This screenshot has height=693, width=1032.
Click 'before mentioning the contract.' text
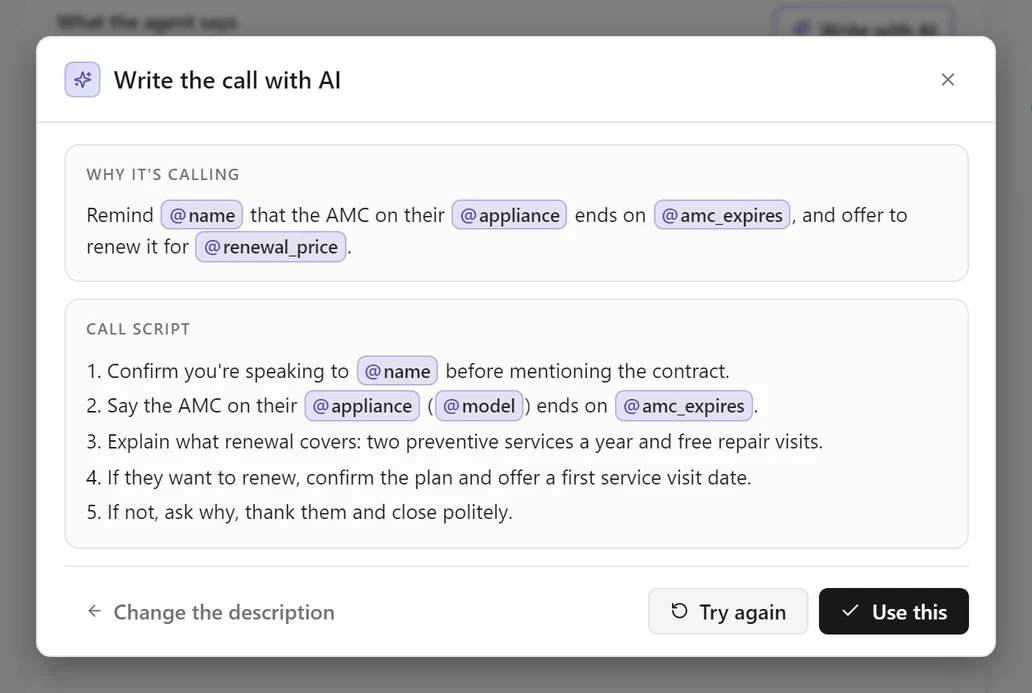(588, 371)
